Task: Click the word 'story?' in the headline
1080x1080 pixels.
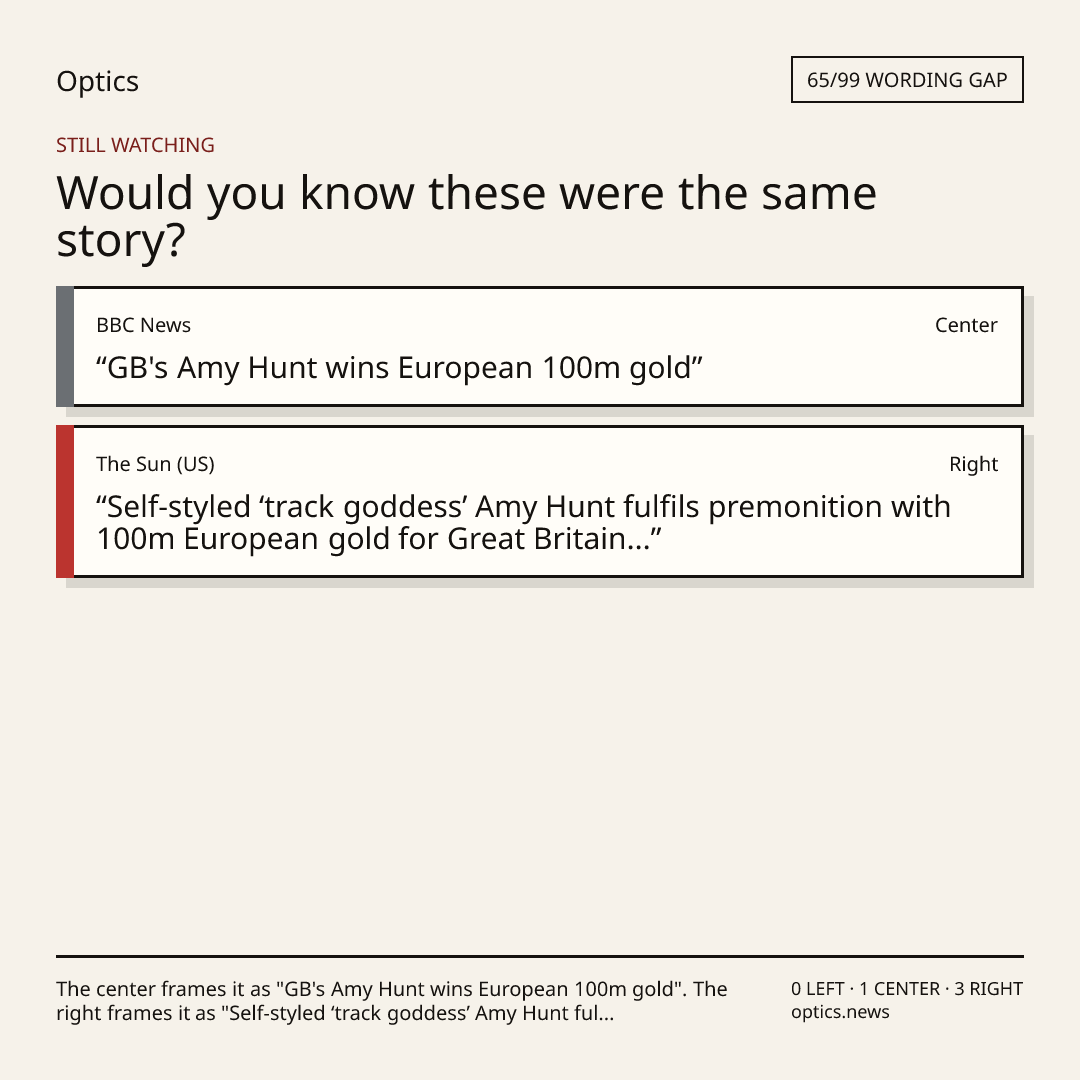Action: click(x=121, y=241)
